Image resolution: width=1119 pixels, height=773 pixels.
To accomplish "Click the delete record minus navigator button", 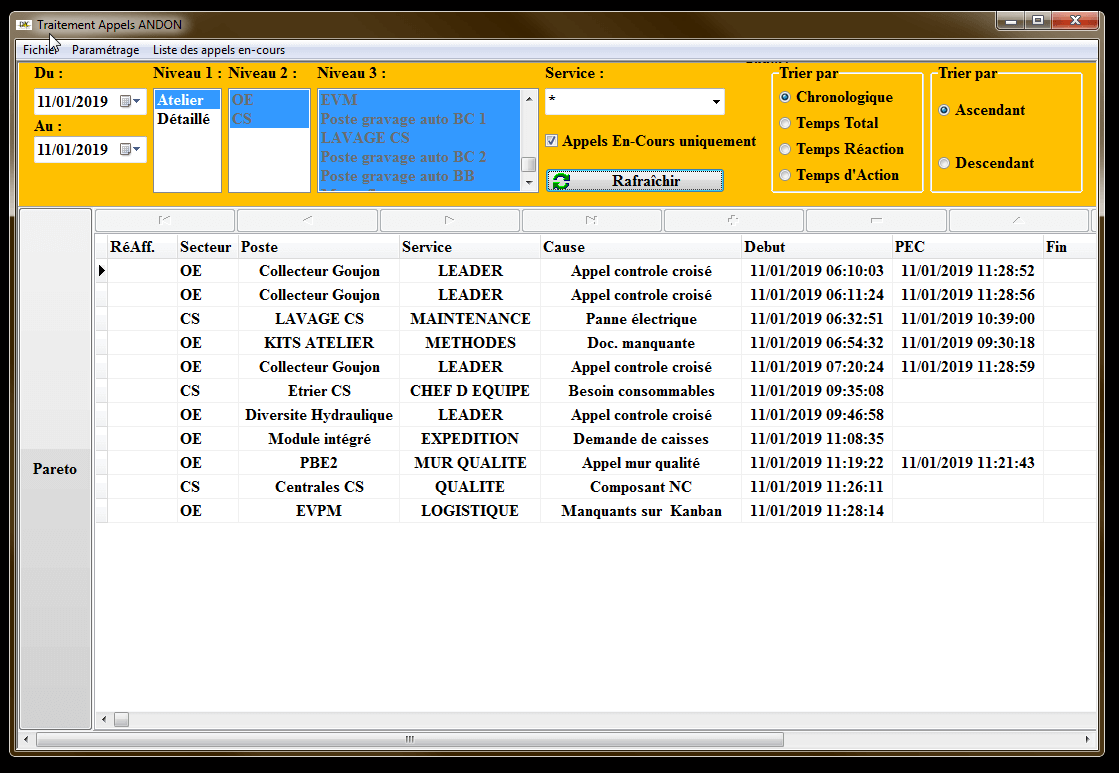I will tap(876, 221).
